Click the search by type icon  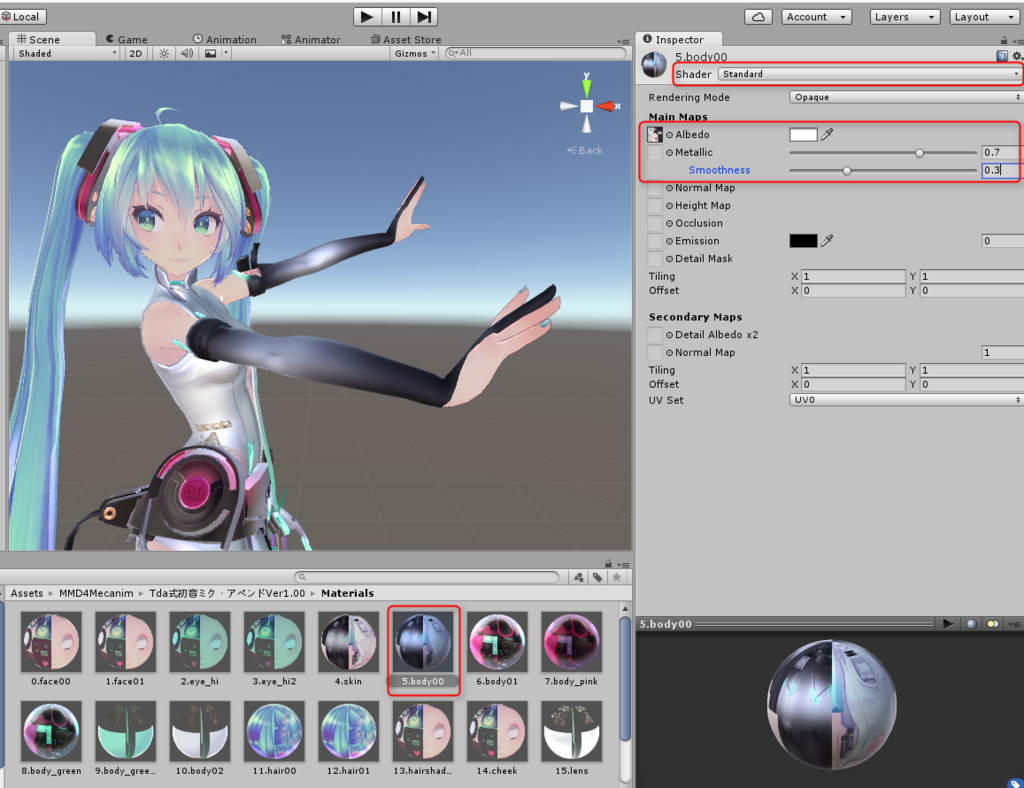pyautogui.click(x=579, y=577)
